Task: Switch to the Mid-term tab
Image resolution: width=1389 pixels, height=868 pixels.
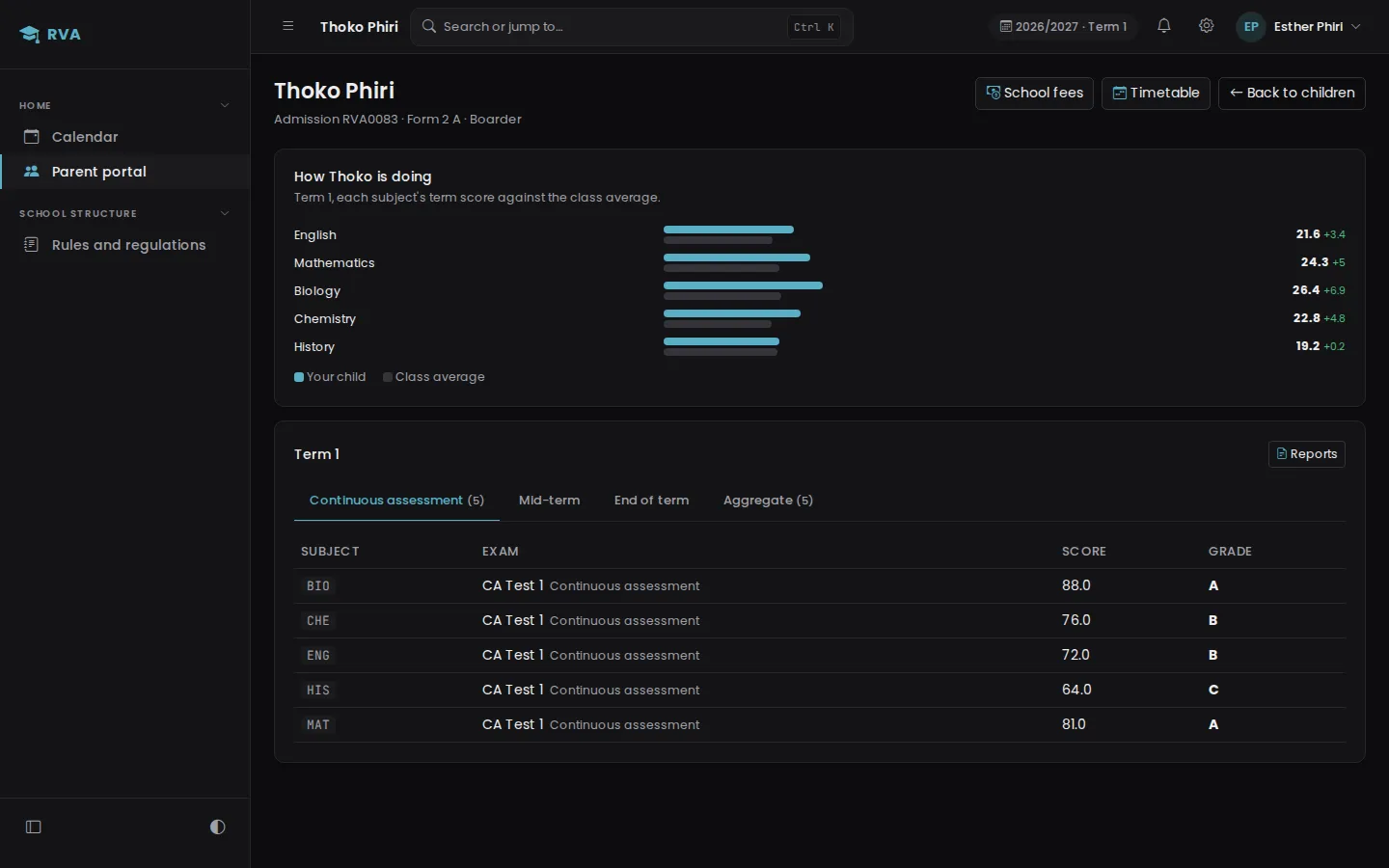Action: tap(549, 501)
